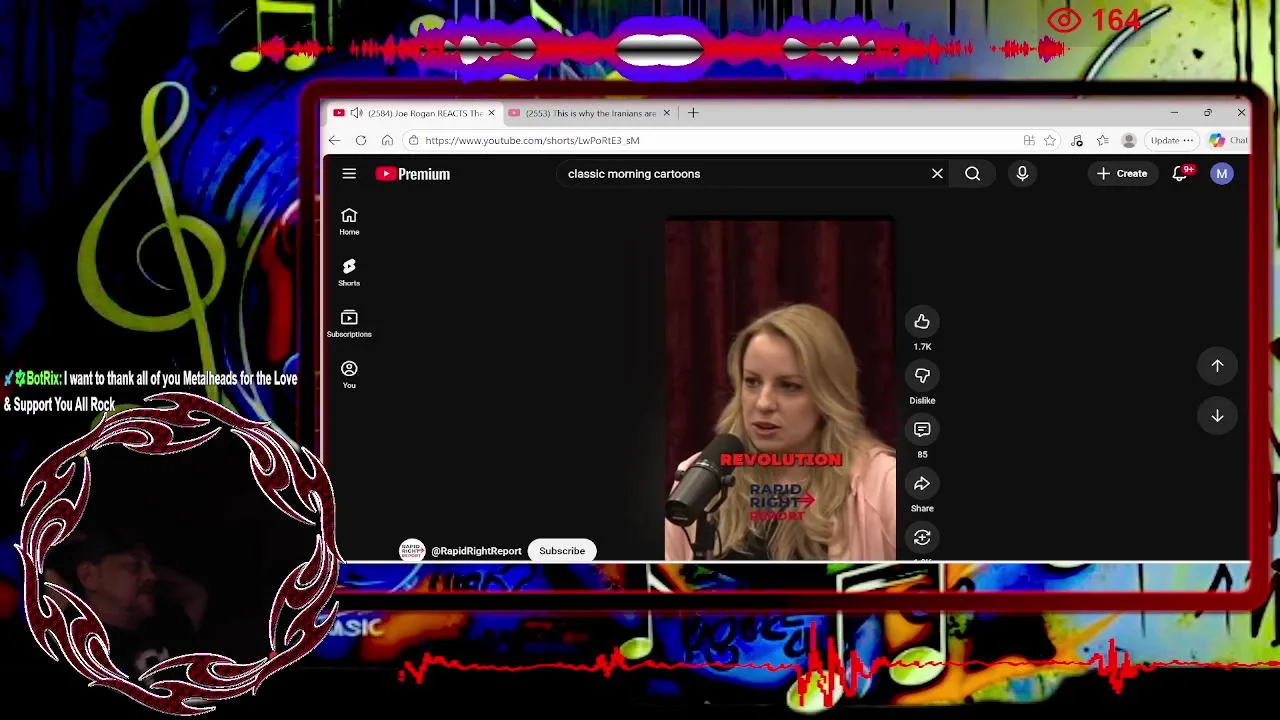
Task: Go back in the browser
Action: (335, 140)
